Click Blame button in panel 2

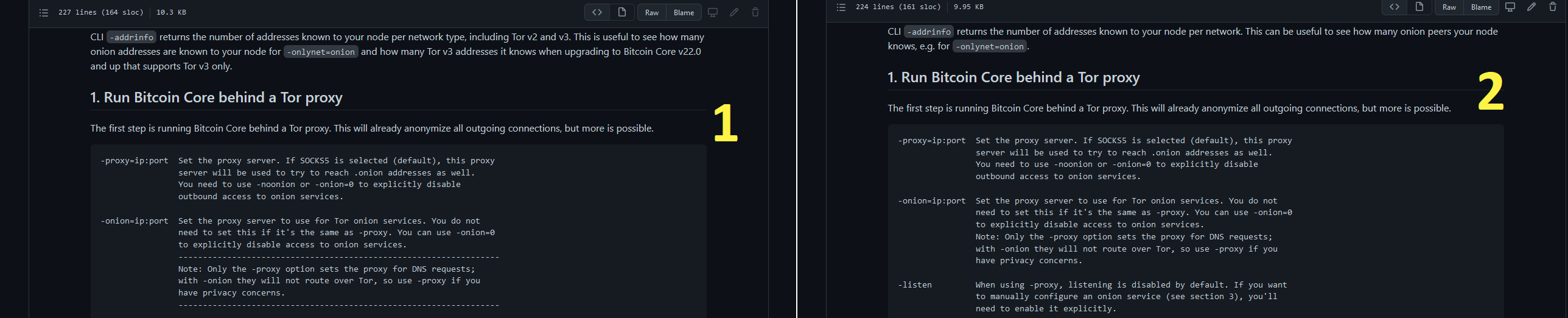[x=1481, y=7]
